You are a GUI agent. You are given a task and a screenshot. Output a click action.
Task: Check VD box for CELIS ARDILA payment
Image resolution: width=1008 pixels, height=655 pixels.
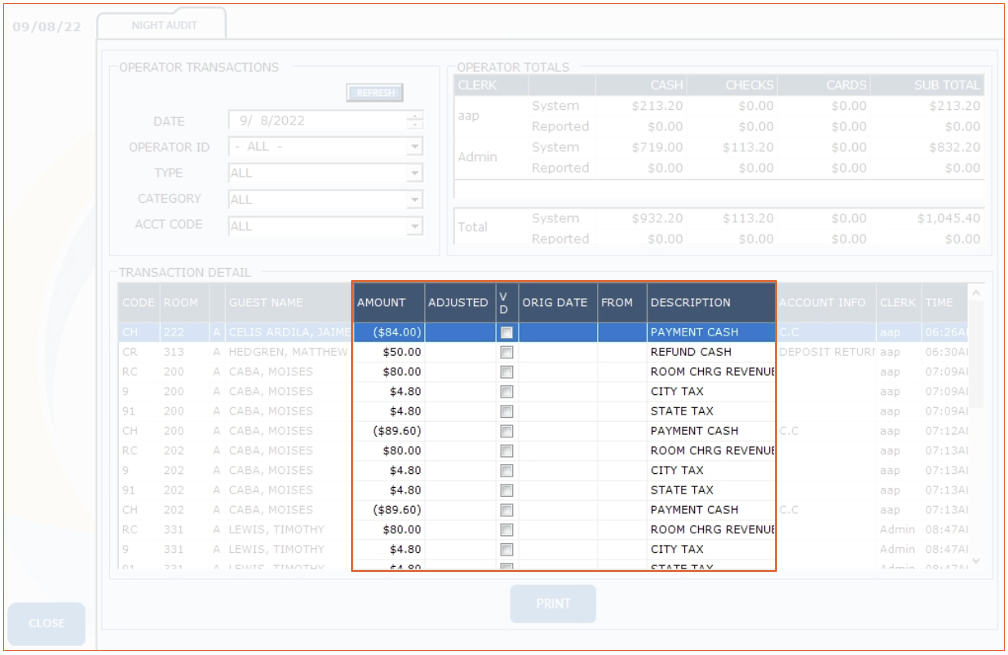[507, 332]
